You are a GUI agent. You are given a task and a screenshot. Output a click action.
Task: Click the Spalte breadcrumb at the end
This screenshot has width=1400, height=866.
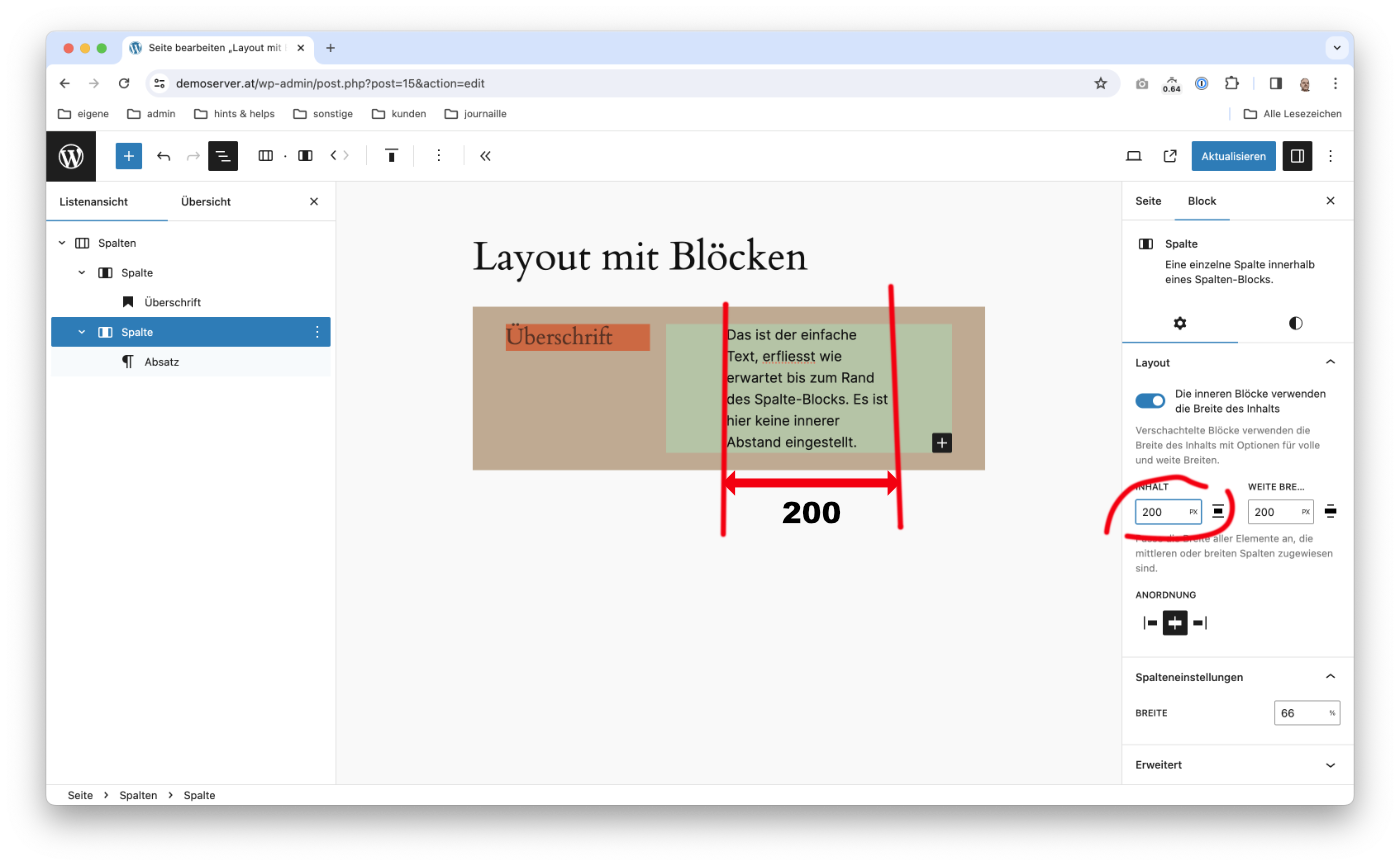[199, 795]
